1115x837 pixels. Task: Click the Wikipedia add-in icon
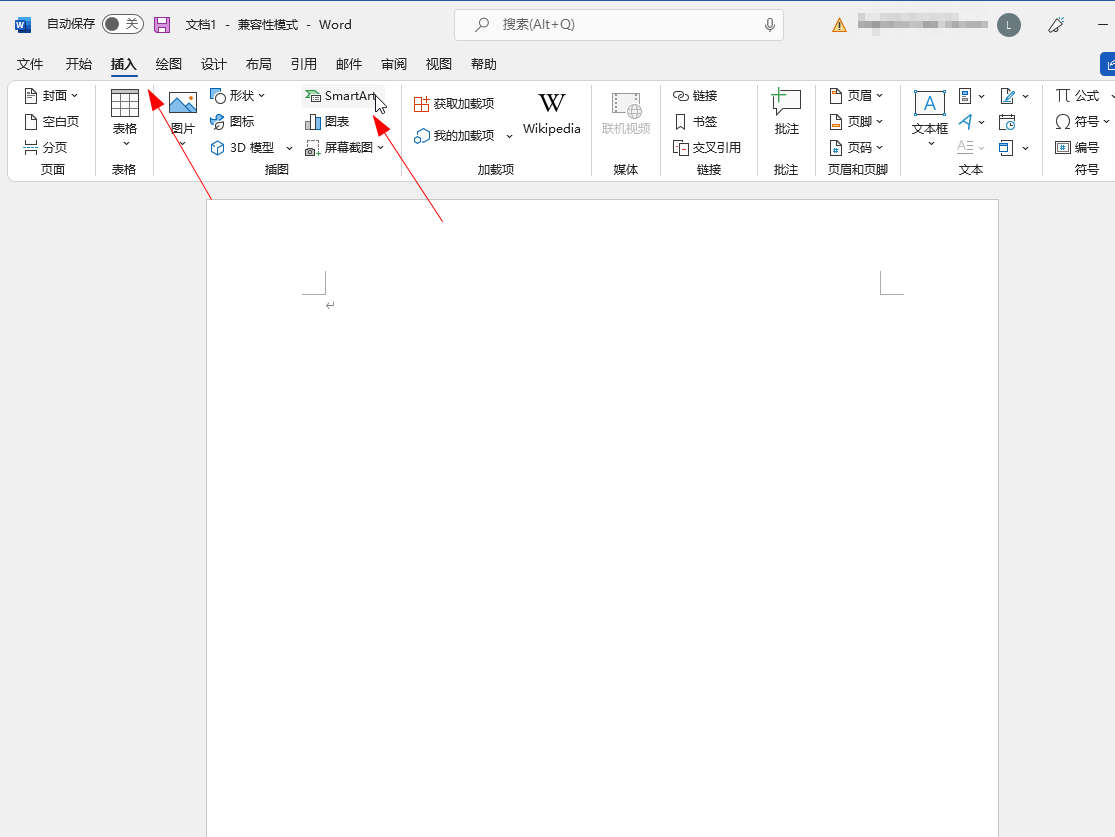[x=551, y=113]
